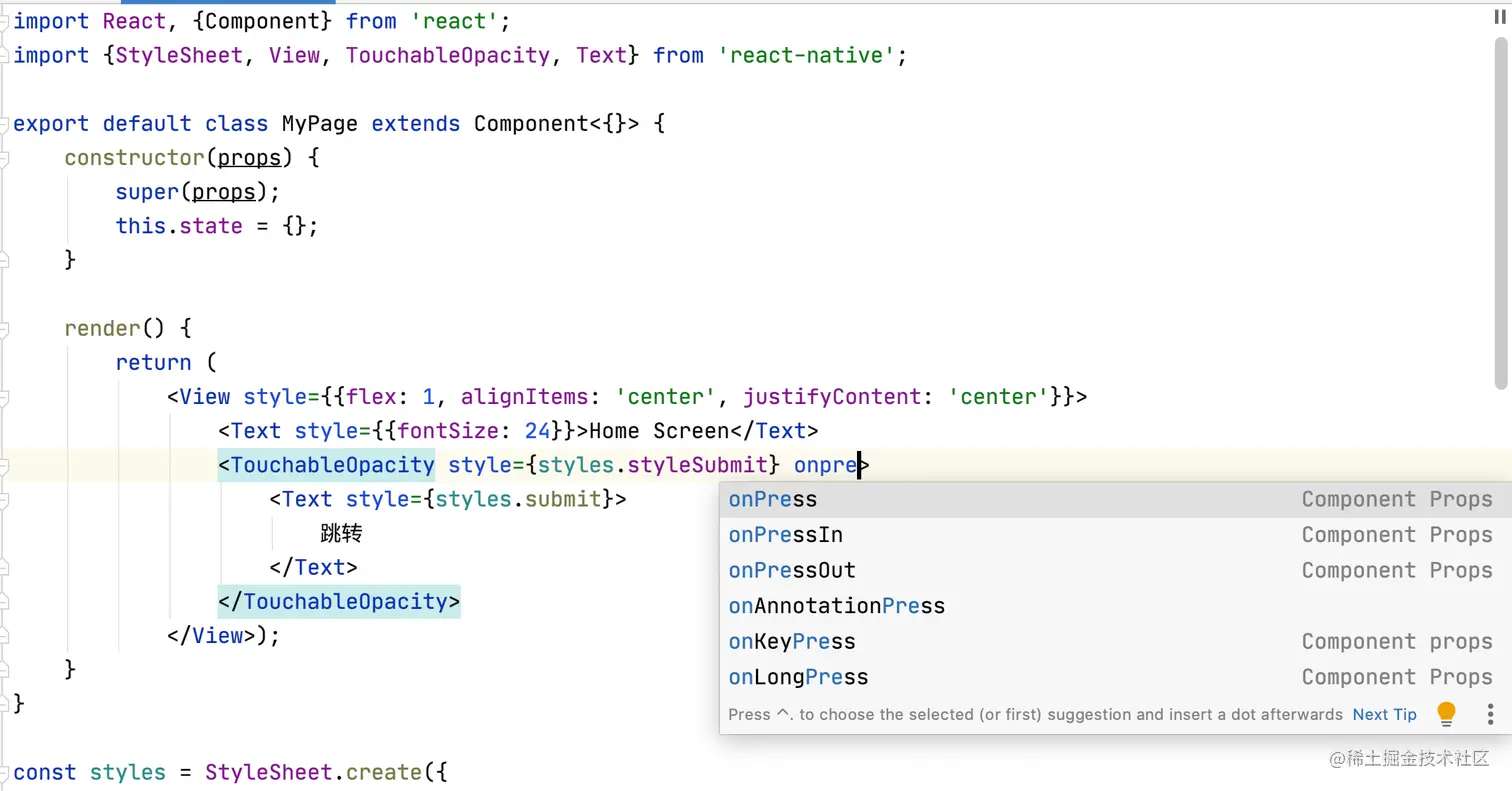Click the 'justifyContent' property

(832, 397)
